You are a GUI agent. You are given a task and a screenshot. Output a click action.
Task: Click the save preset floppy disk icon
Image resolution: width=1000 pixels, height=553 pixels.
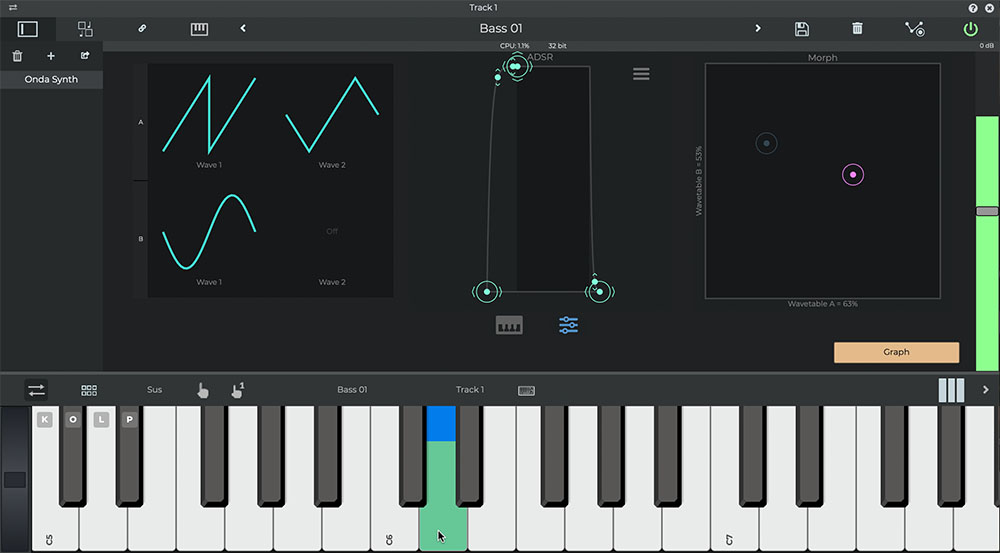coord(801,29)
